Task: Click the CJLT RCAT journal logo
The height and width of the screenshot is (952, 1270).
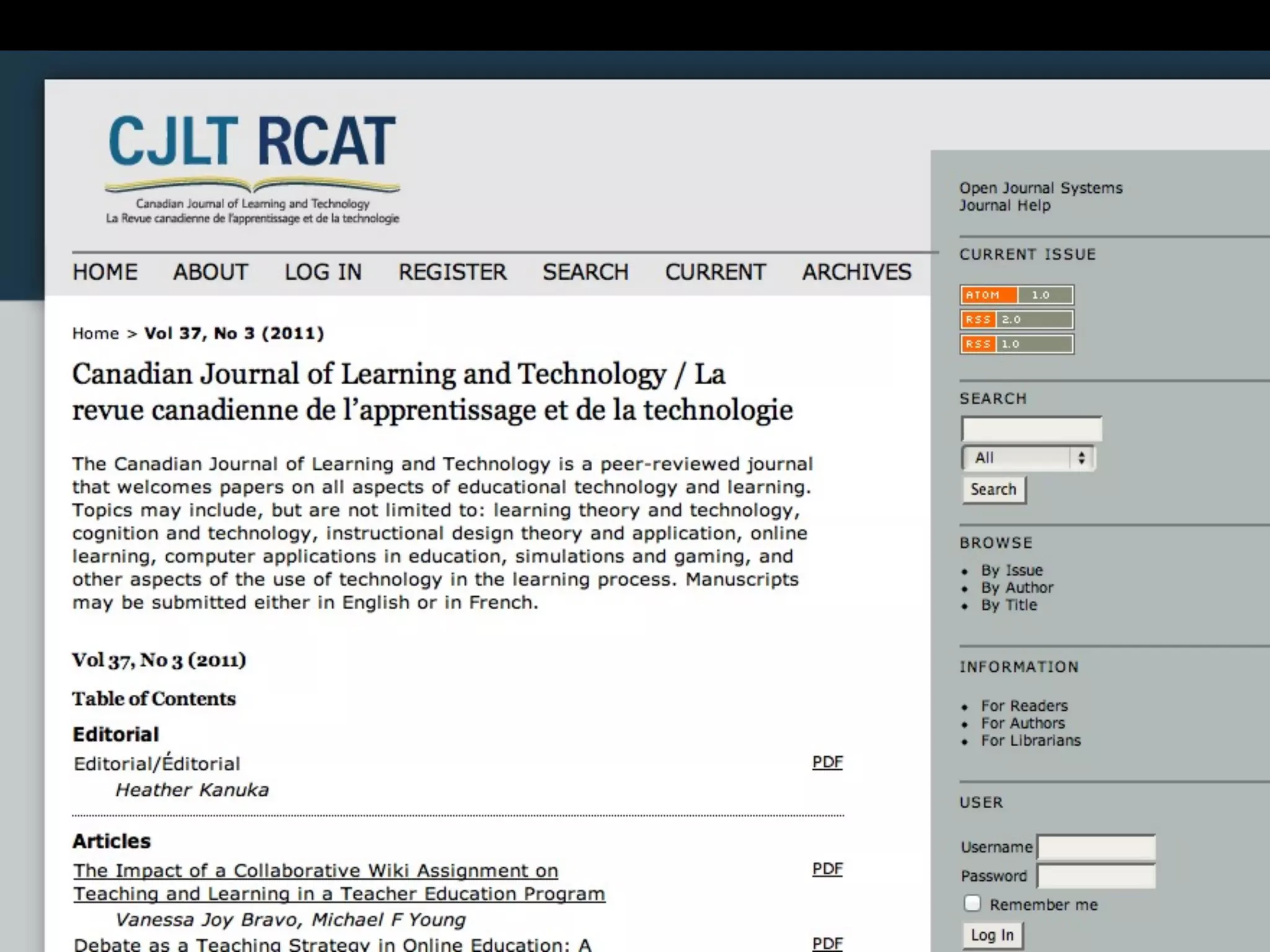Action: coord(252,168)
